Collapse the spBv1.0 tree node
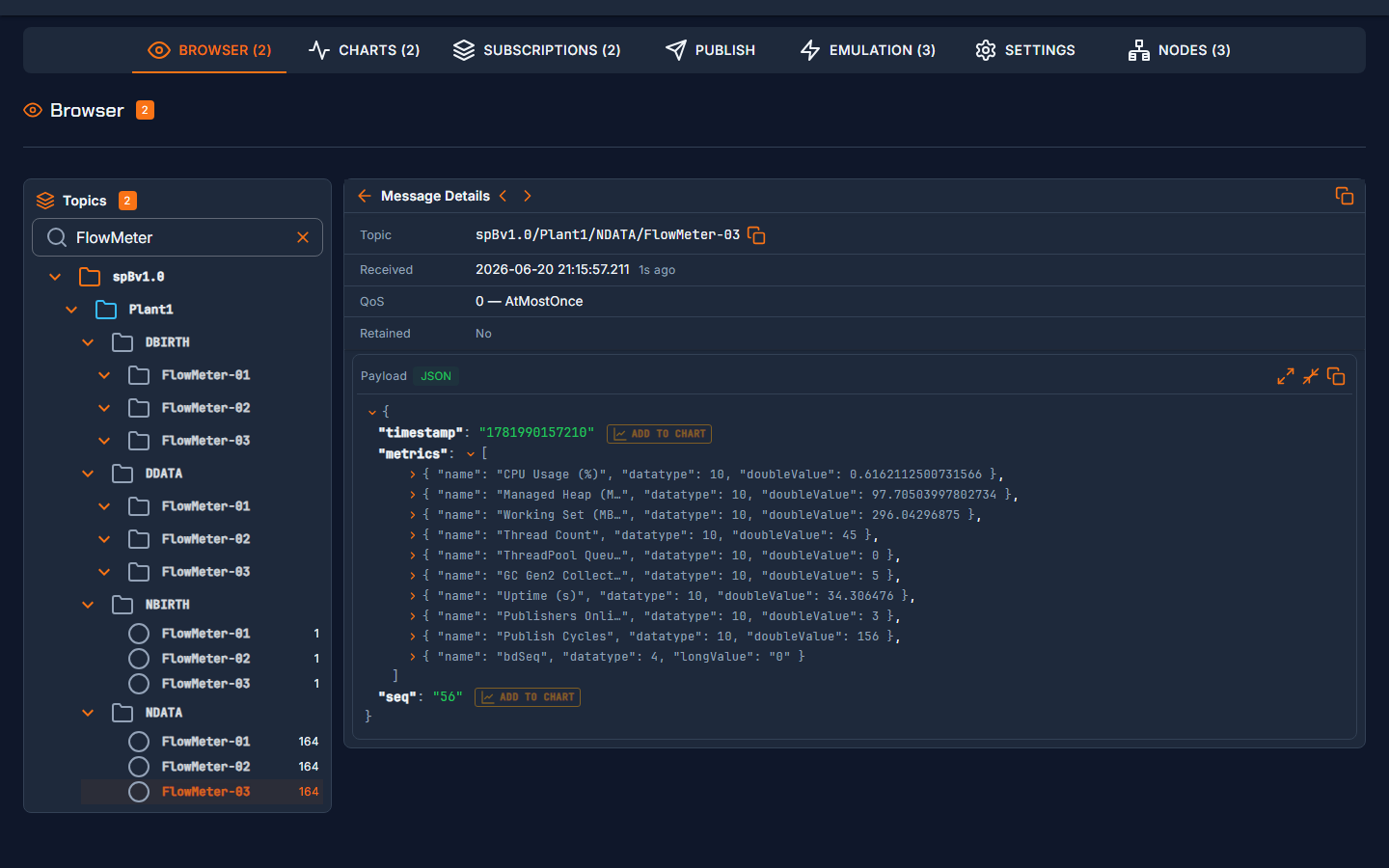This screenshot has height=868, width=1389. [x=55, y=277]
